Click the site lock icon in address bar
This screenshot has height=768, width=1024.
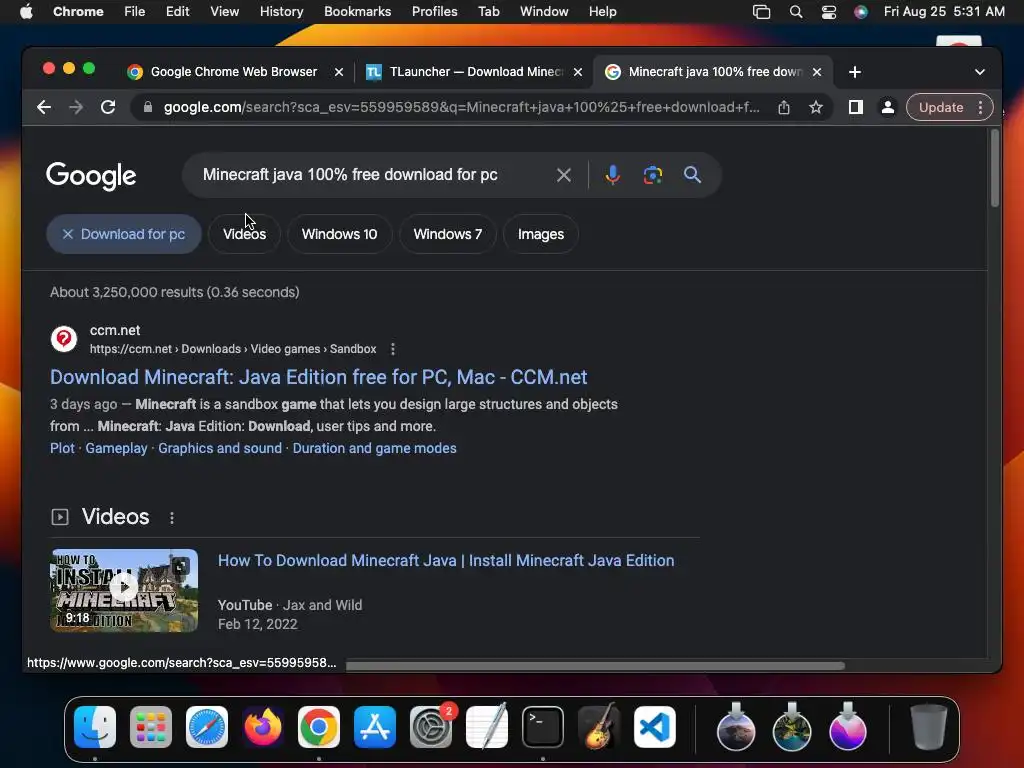click(148, 107)
